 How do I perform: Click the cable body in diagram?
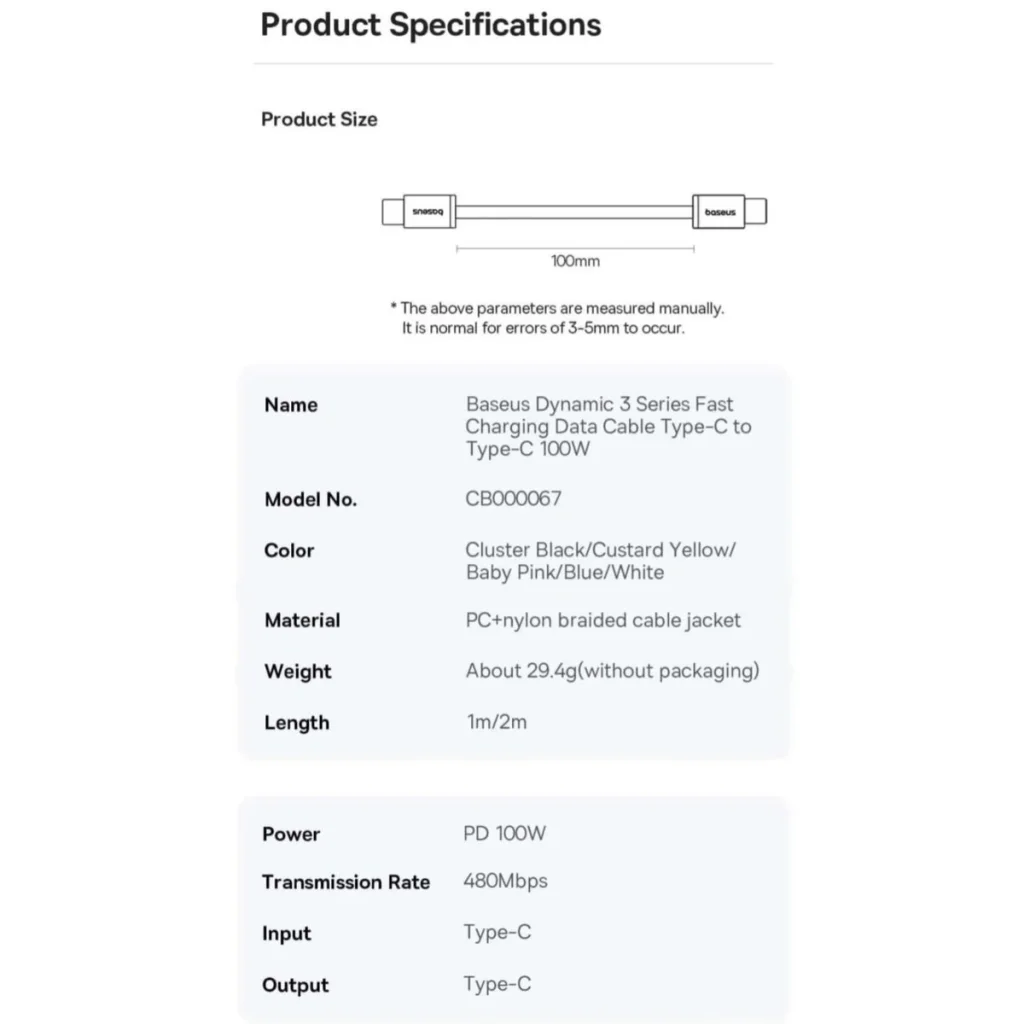pyautogui.click(x=574, y=212)
